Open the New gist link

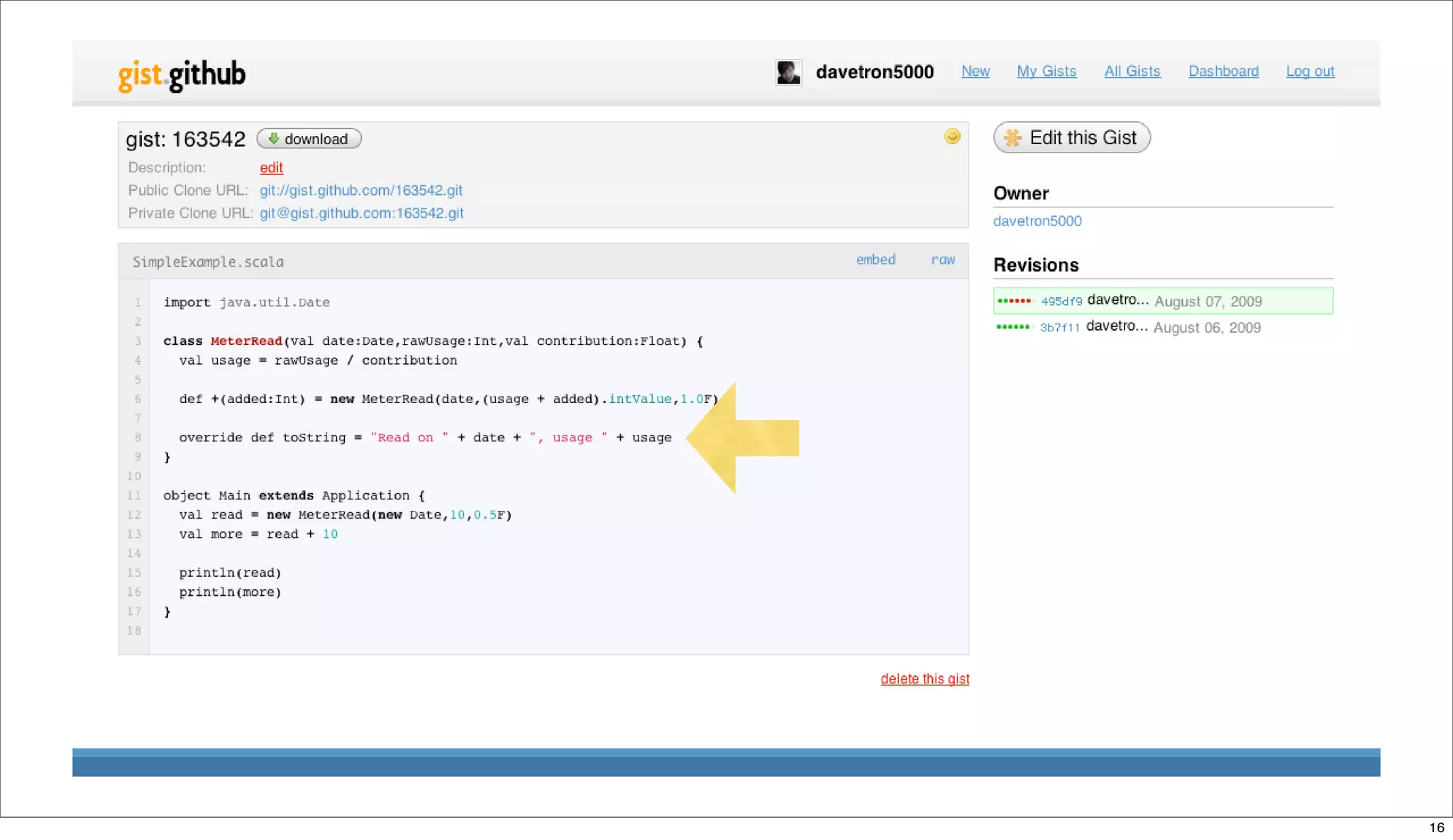pyautogui.click(x=976, y=72)
